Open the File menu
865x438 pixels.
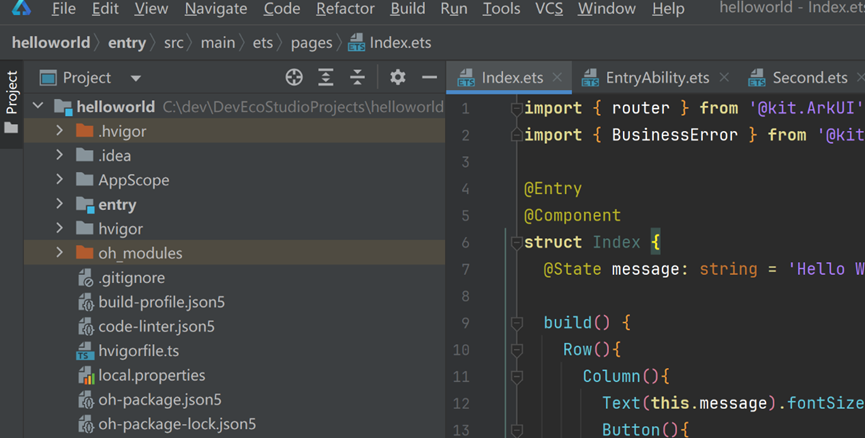[x=63, y=8]
